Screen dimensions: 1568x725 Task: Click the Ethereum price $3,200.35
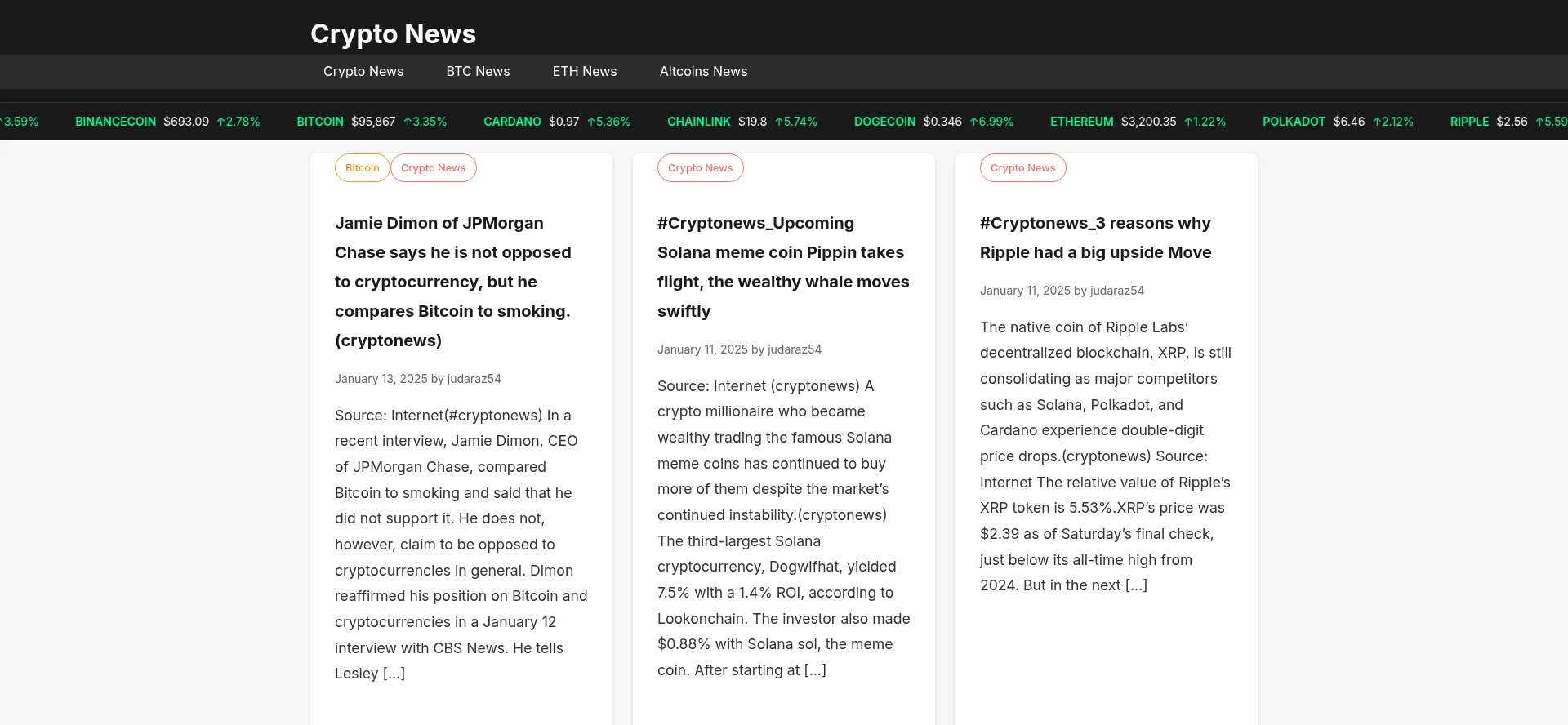click(x=1148, y=122)
